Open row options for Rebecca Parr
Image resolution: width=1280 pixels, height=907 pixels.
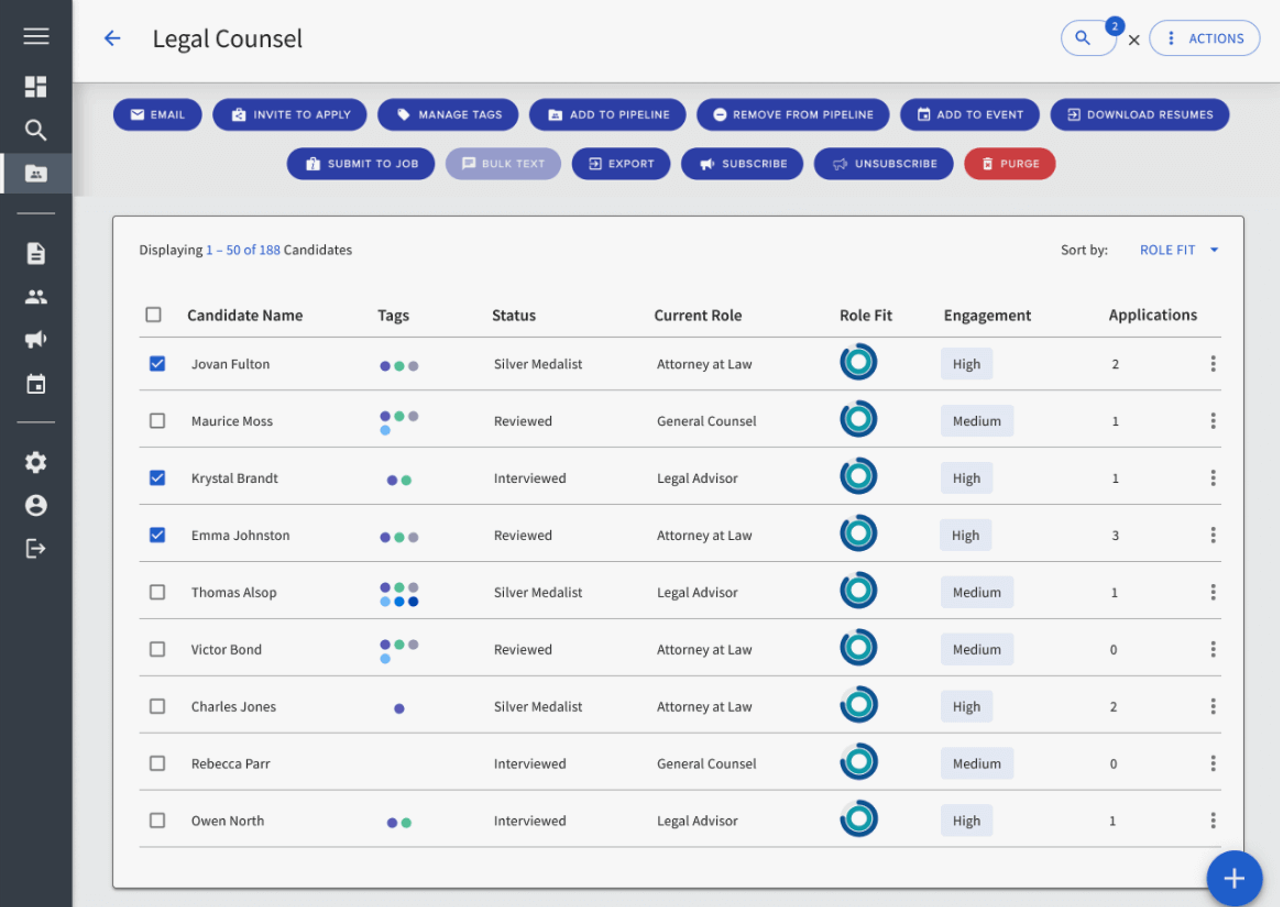coord(1213,763)
